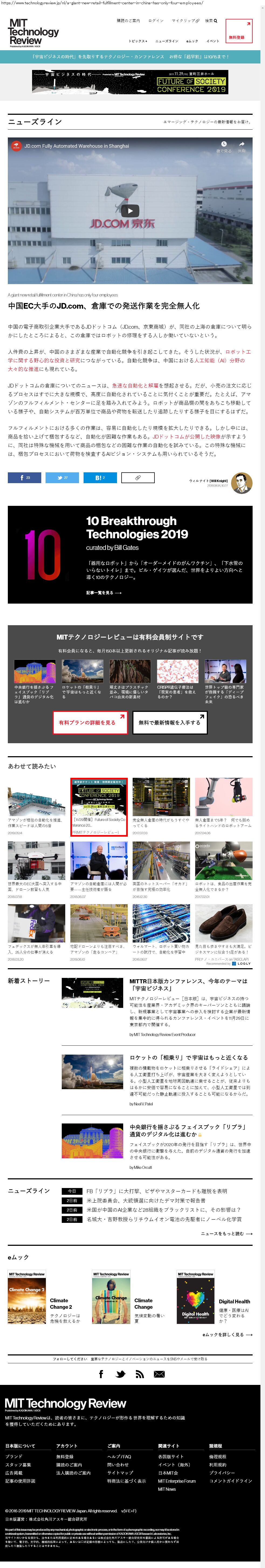Click the LOGLY recommendation logo
Screen dimensions: 265x1568
click(242, 964)
